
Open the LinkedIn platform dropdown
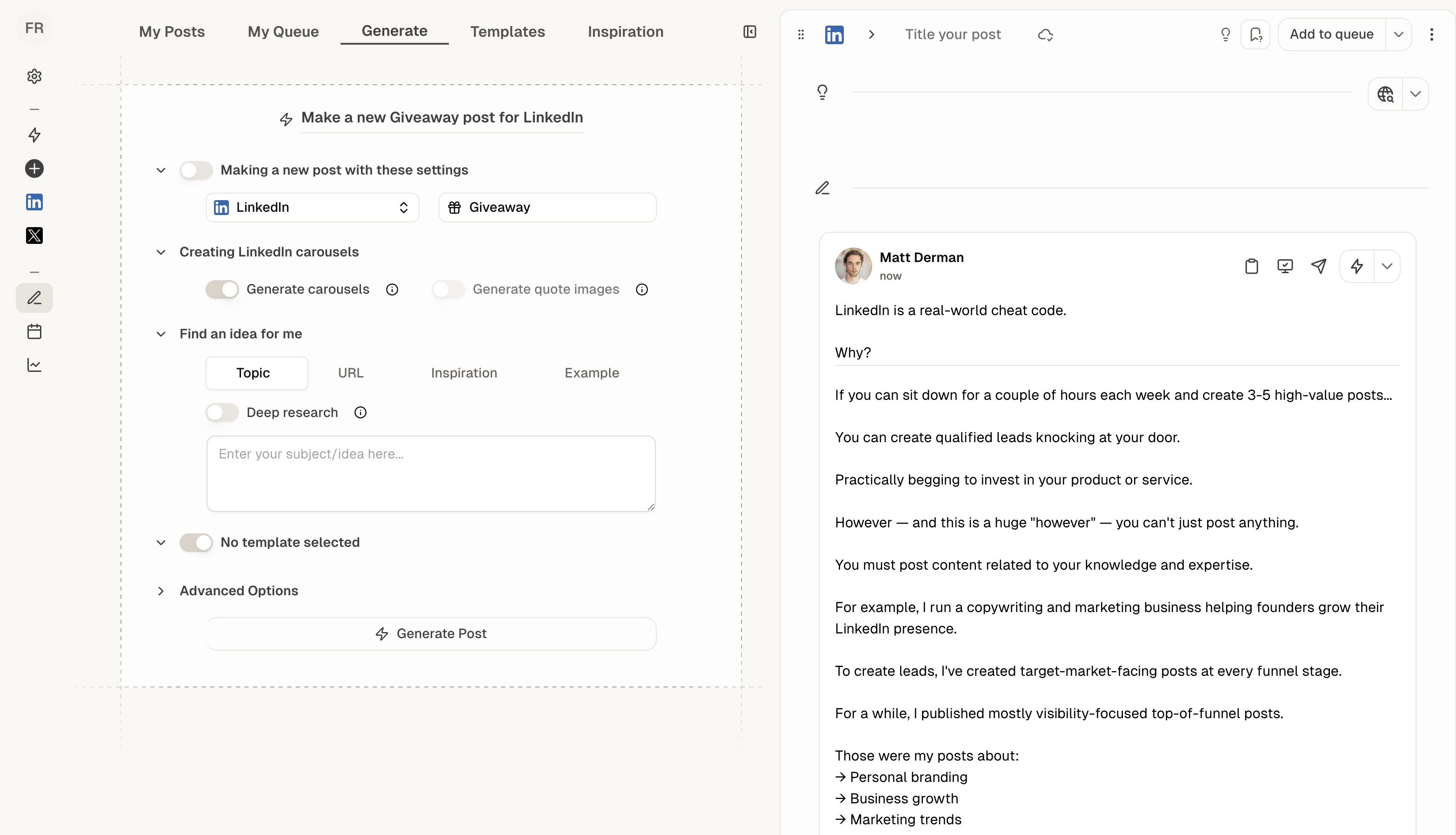click(312, 208)
